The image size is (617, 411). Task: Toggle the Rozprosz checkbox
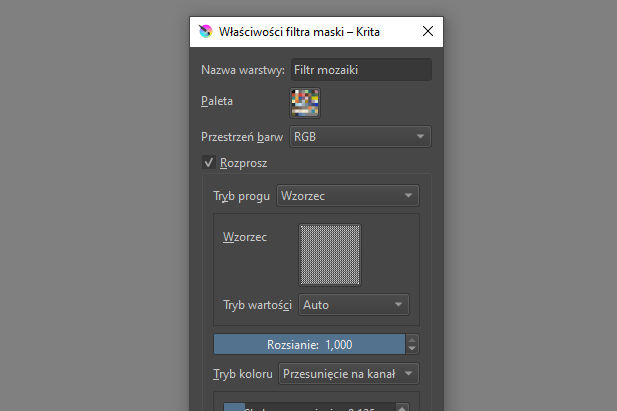point(210,162)
